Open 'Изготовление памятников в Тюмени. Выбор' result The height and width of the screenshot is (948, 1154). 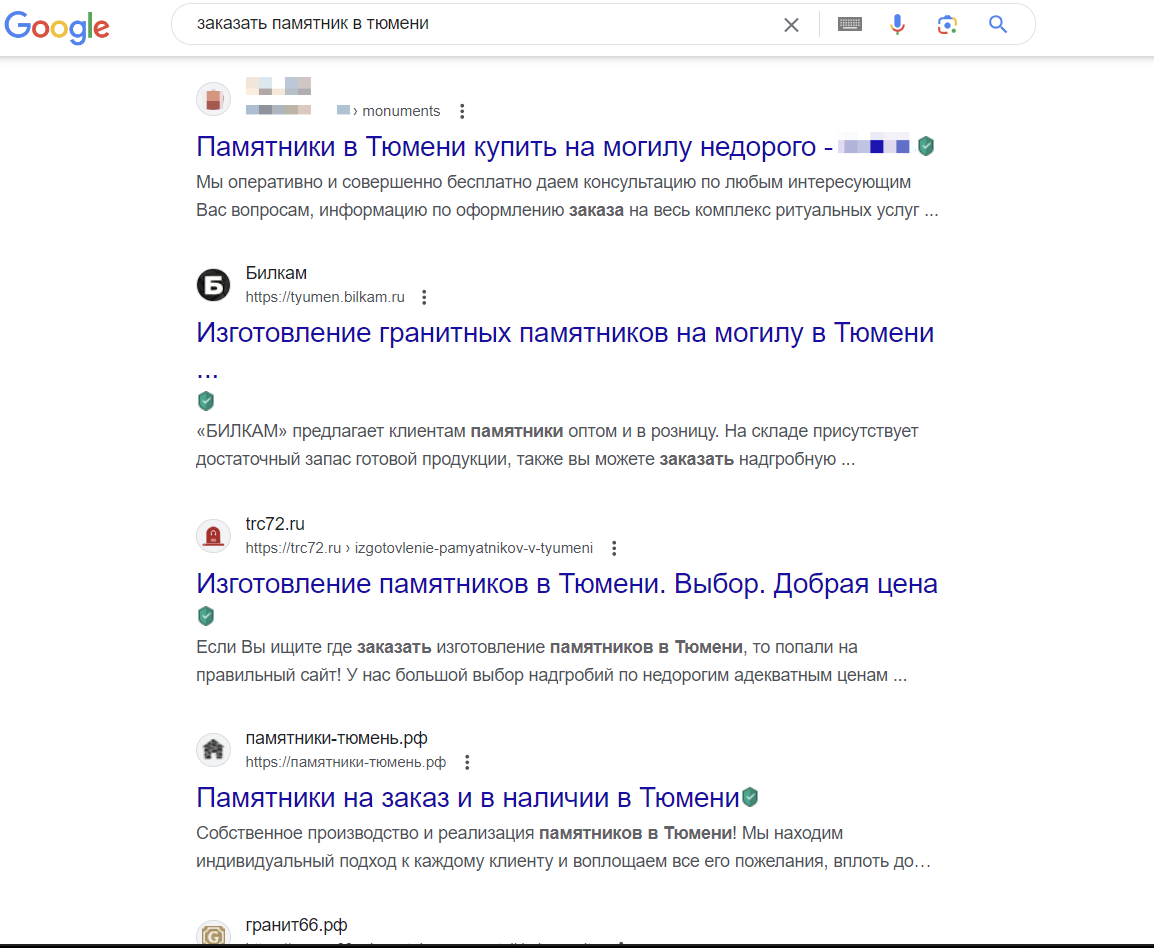(x=566, y=584)
